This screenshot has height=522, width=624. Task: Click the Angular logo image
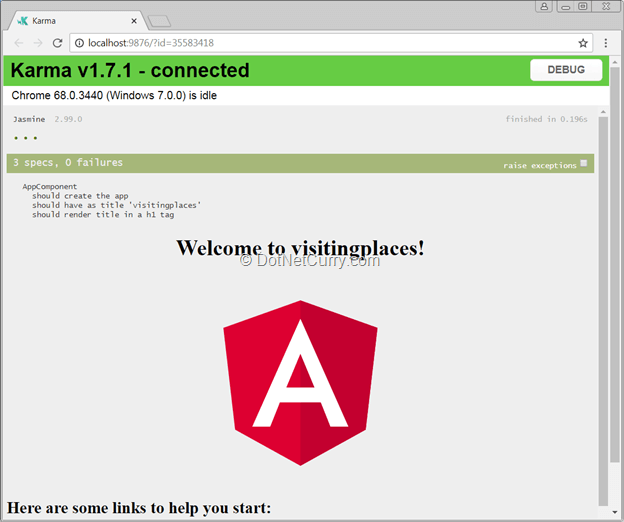click(300, 383)
